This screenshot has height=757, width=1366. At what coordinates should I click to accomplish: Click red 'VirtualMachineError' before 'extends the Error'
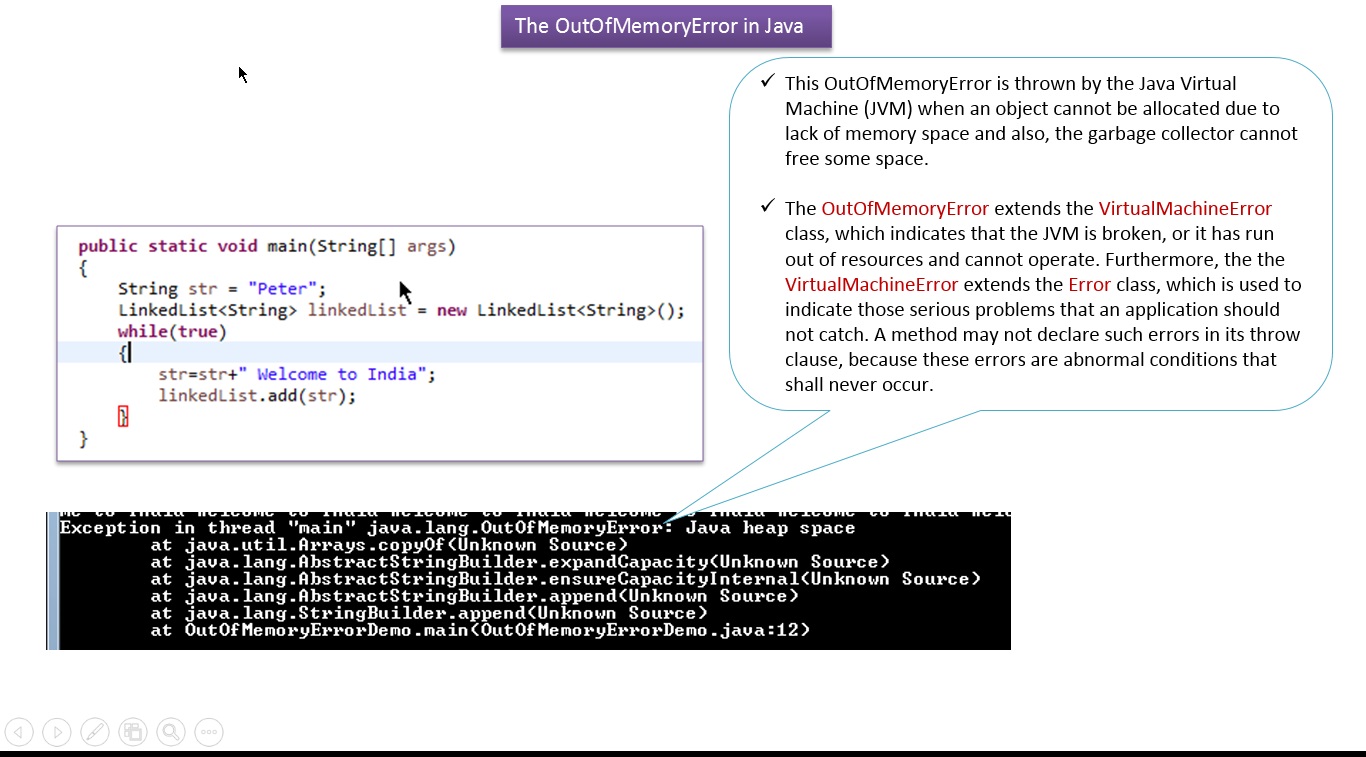(871, 284)
